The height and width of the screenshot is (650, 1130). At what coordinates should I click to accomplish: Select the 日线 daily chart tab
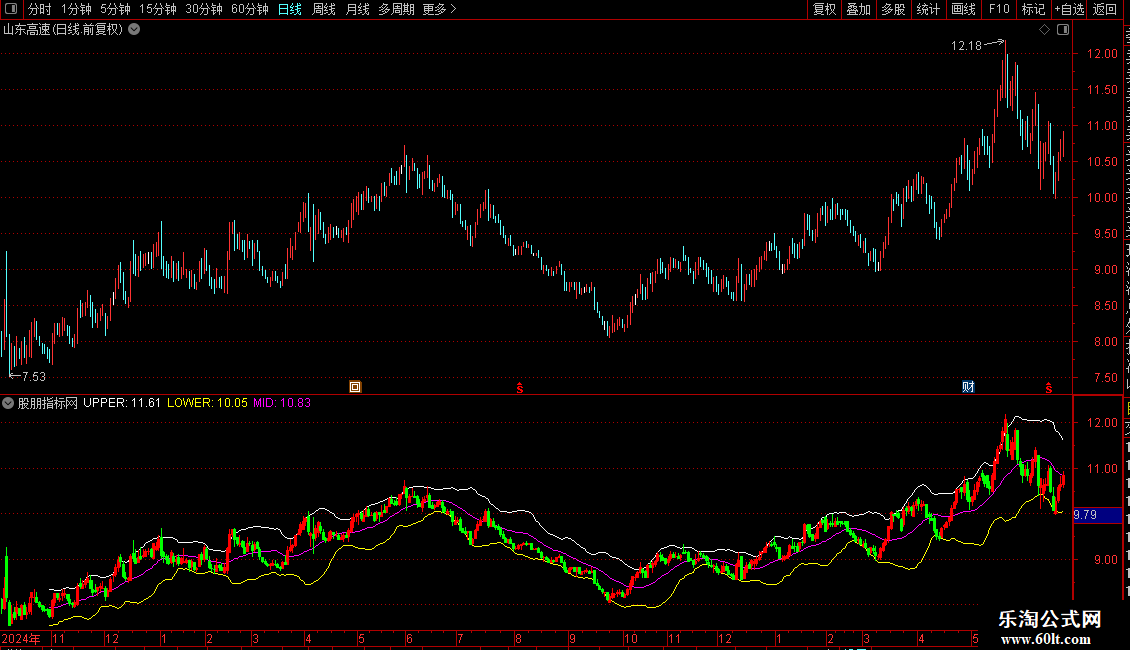click(x=290, y=9)
